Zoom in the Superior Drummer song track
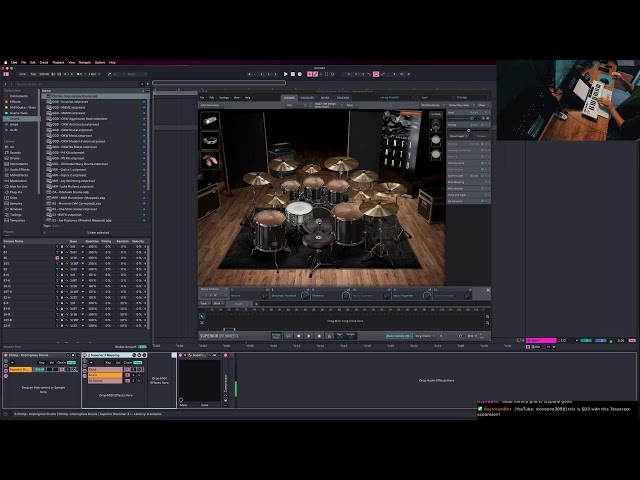Image resolution: width=640 pixels, height=480 pixels. [487, 317]
